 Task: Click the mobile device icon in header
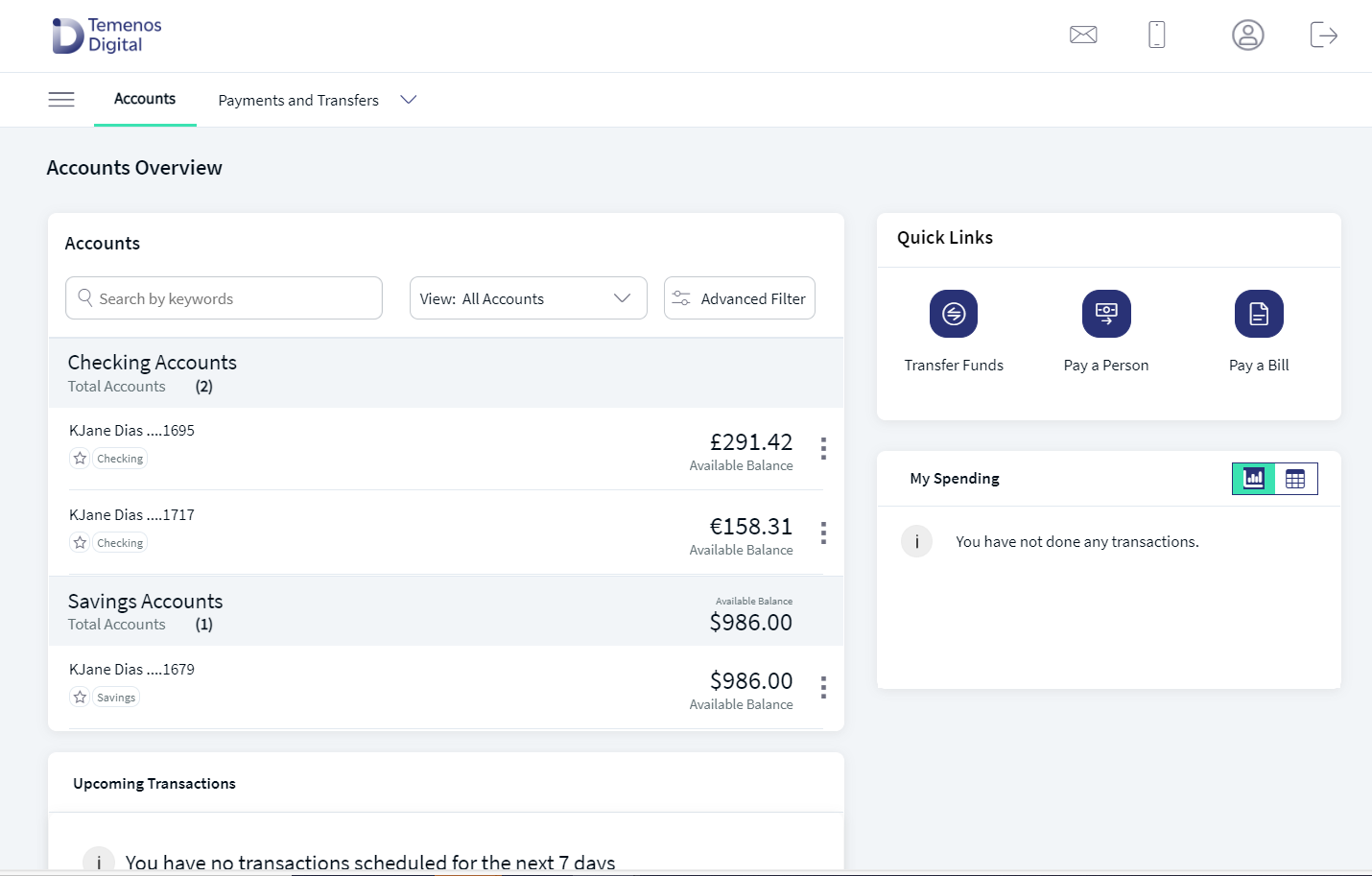click(1157, 36)
